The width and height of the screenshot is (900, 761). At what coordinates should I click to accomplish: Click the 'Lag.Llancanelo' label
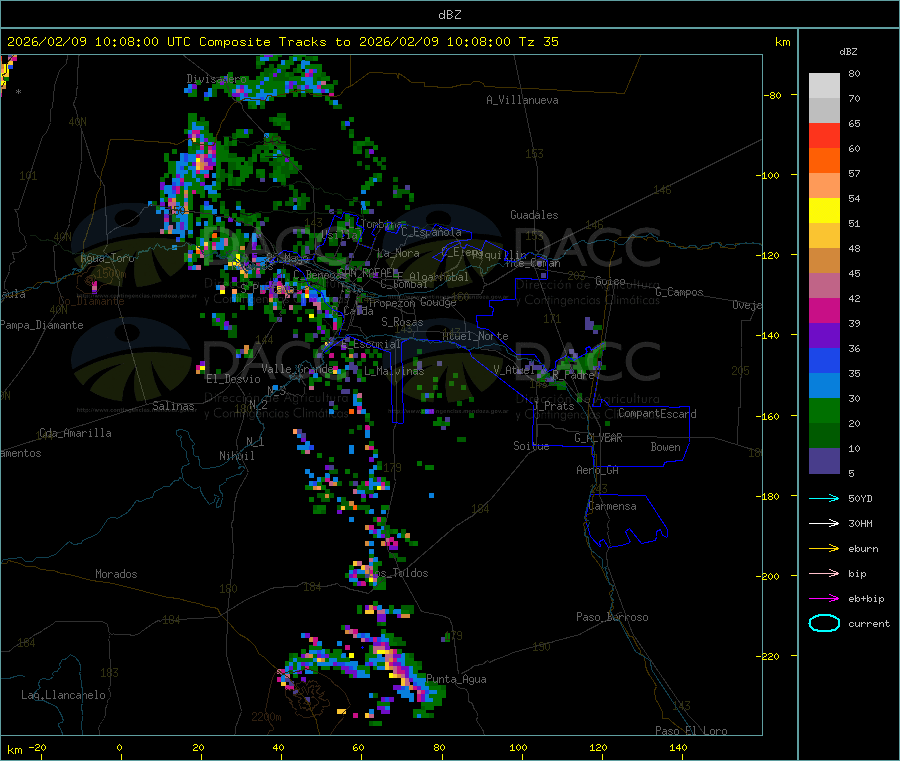[x=63, y=695]
